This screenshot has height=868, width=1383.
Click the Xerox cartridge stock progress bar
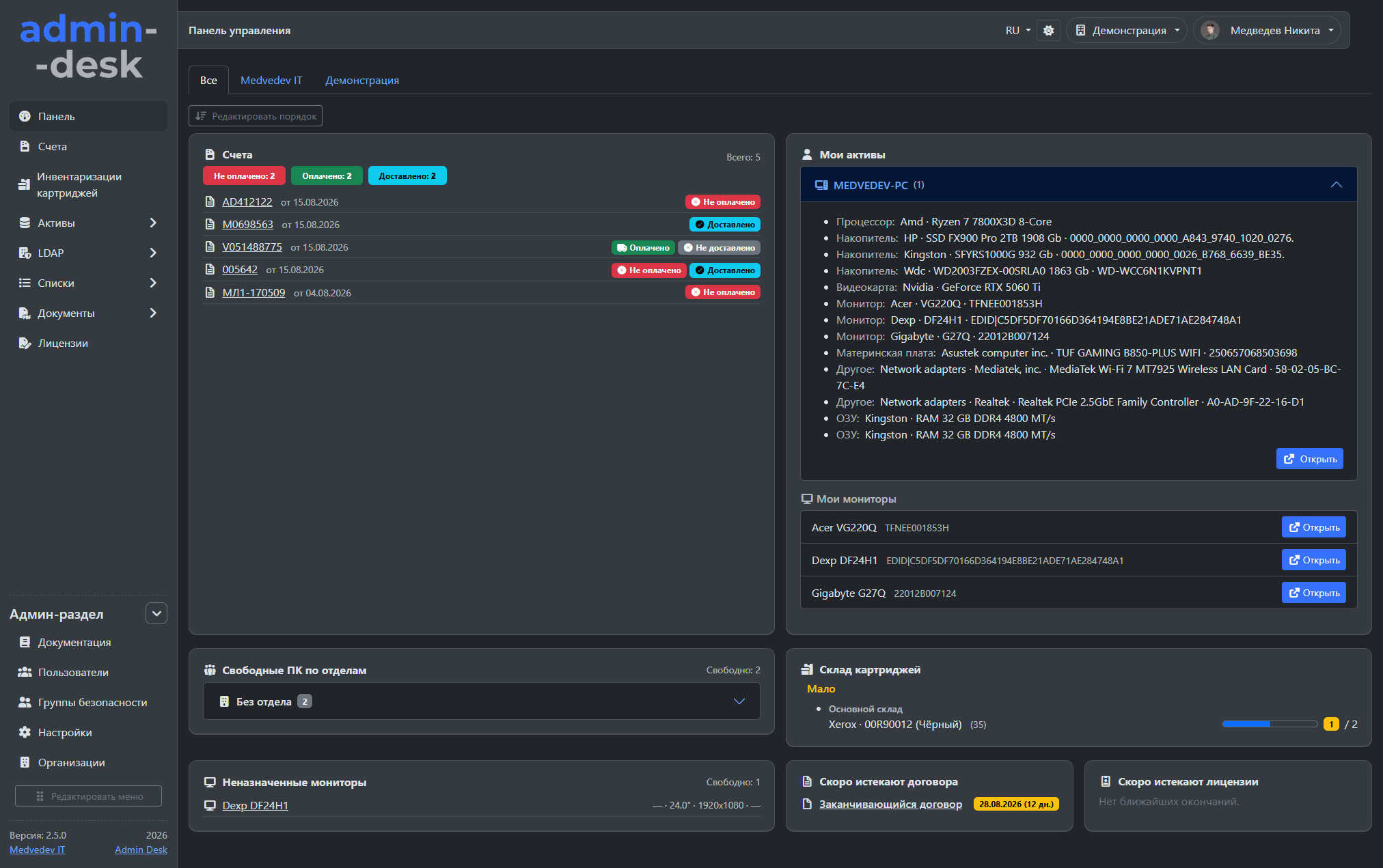pyautogui.click(x=1270, y=724)
